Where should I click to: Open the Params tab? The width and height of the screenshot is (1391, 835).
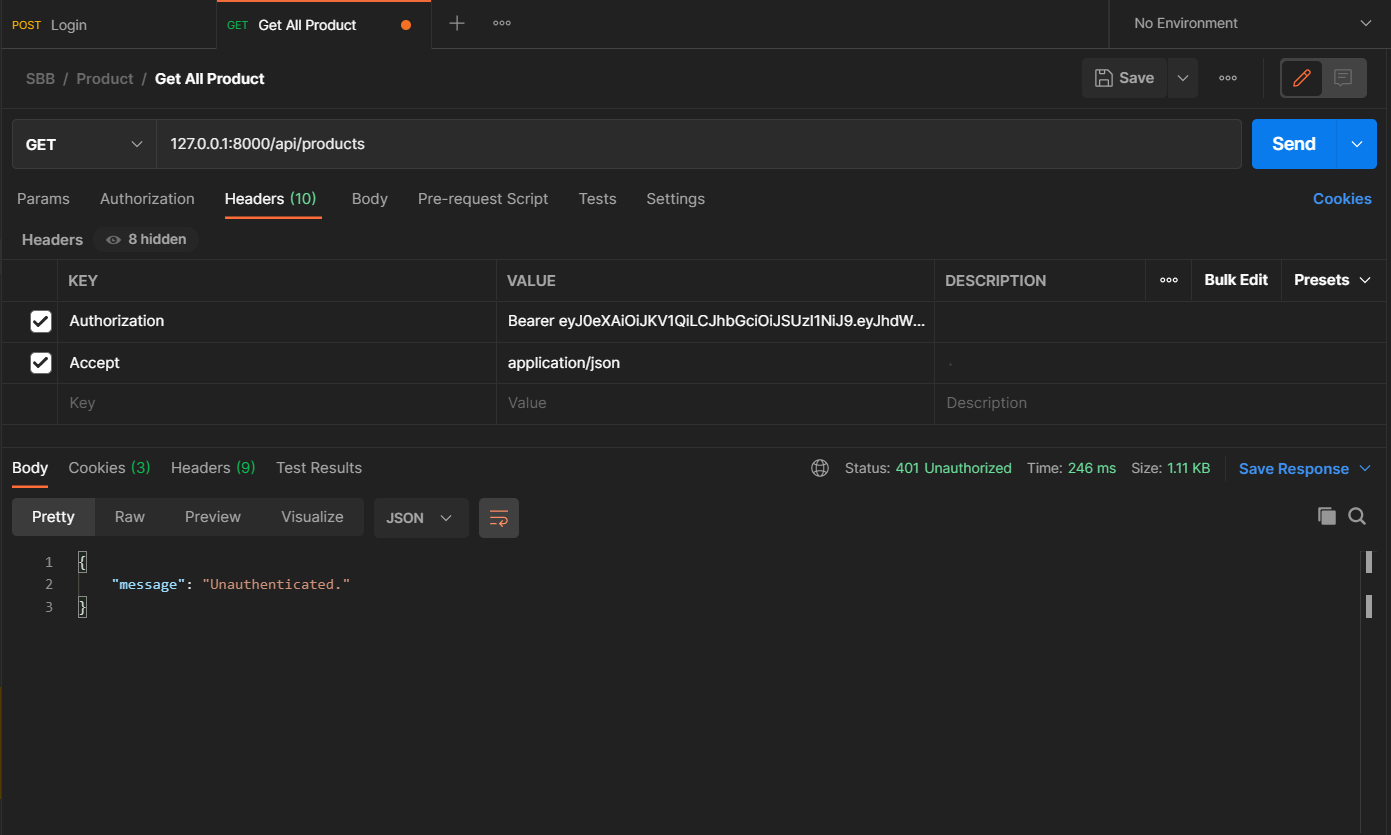tap(43, 199)
